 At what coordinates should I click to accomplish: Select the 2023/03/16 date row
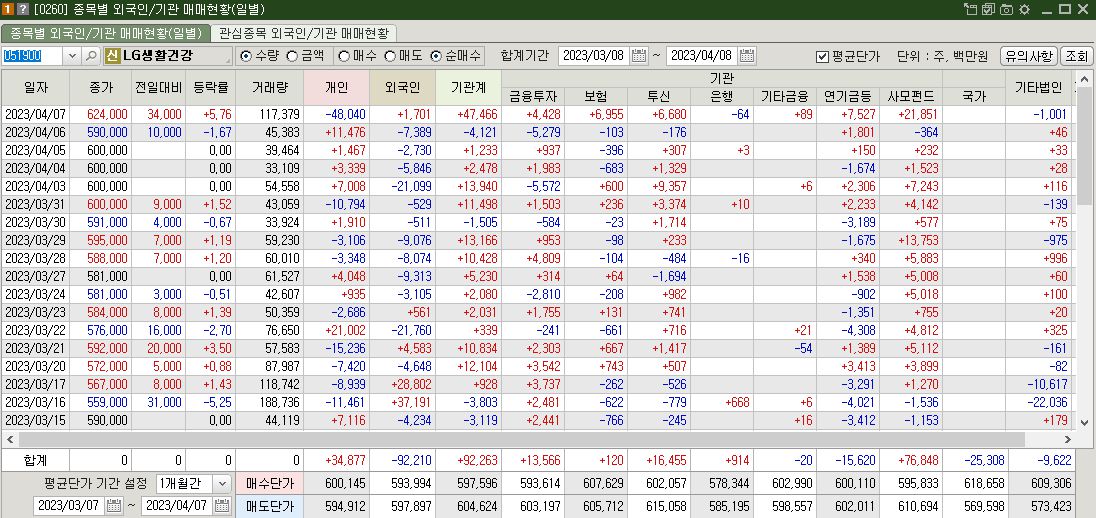click(537, 402)
